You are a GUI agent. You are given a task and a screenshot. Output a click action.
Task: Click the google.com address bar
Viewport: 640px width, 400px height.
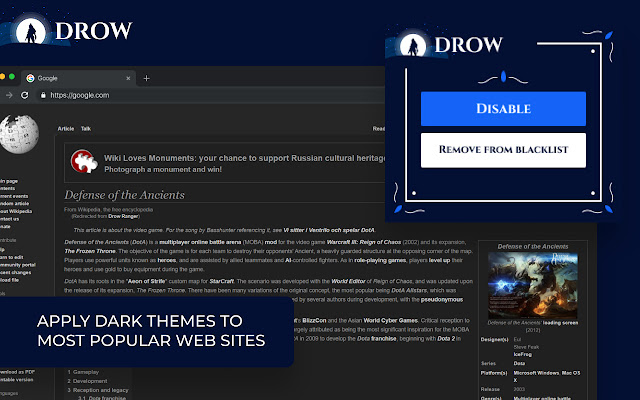tap(212, 95)
